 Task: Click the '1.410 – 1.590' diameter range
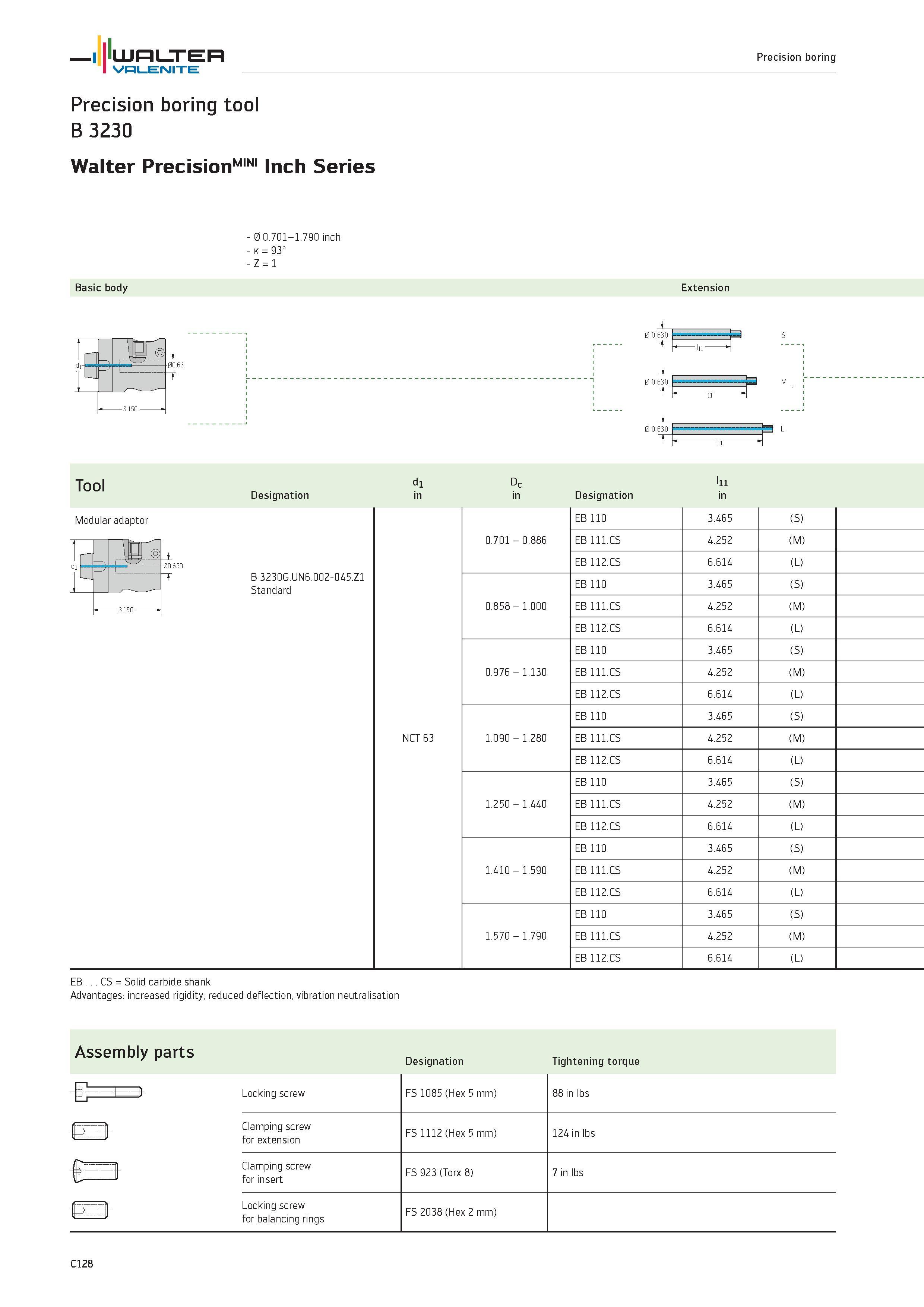tap(516, 870)
